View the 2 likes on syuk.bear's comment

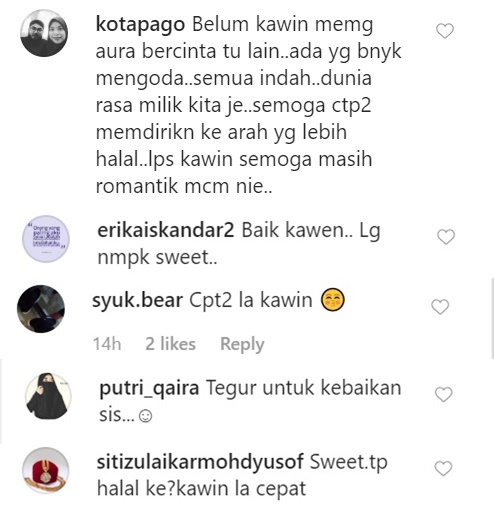click(170, 344)
